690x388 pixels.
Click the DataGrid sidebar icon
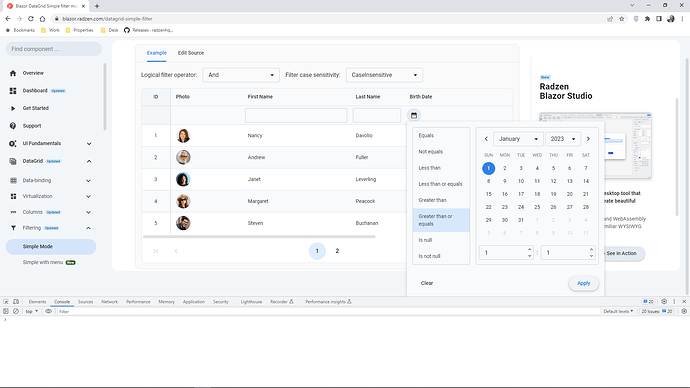tap(13, 161)
